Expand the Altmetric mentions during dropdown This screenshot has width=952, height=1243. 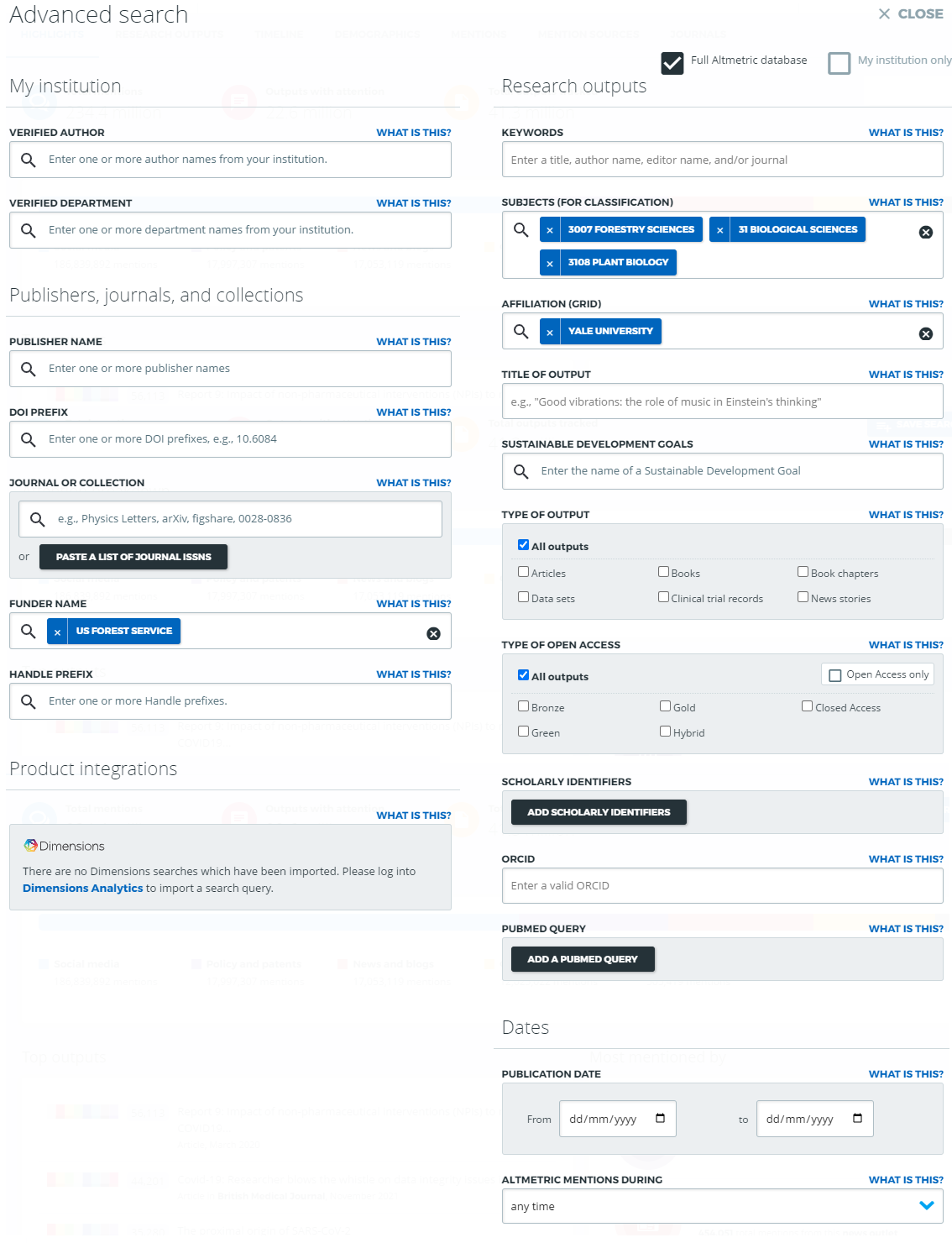[x=926, y=1205]
